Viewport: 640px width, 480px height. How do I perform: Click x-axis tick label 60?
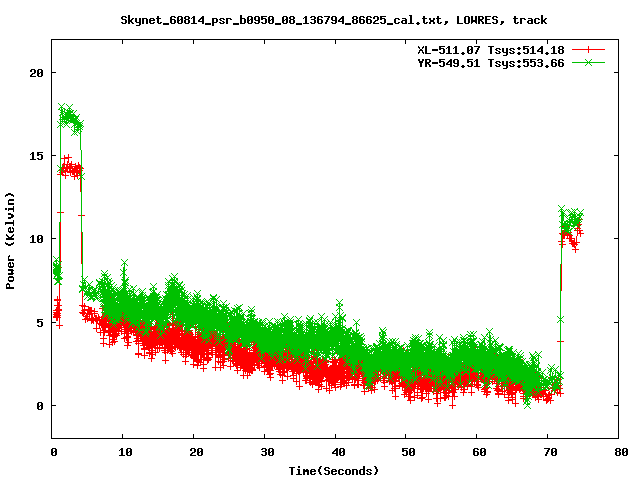(480, 452)
